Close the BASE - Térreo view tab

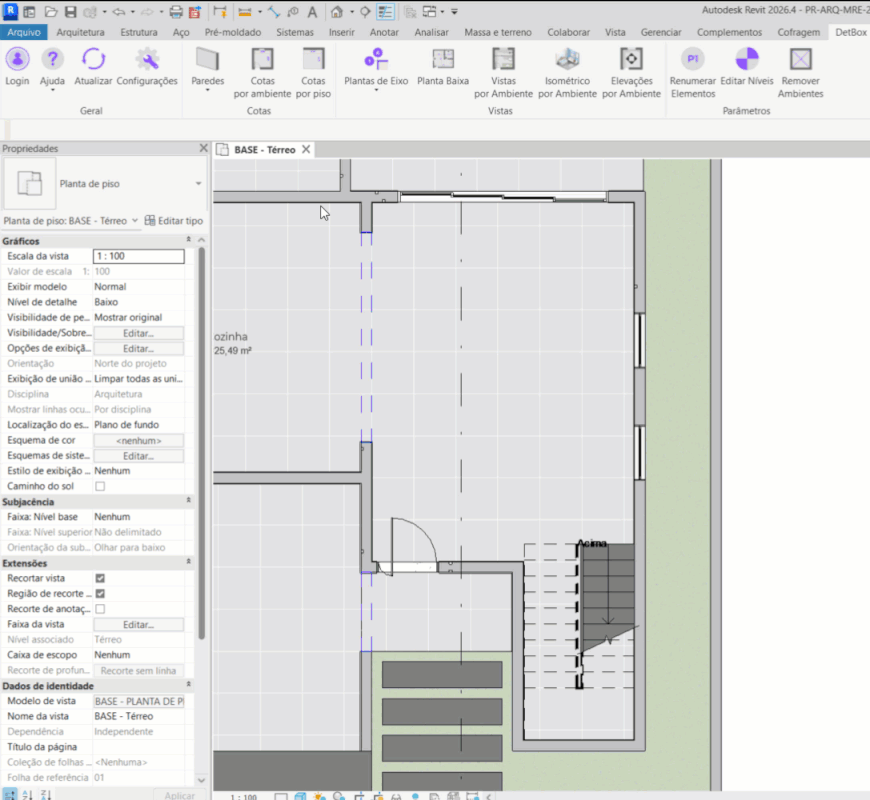click(x=306, y=150)
